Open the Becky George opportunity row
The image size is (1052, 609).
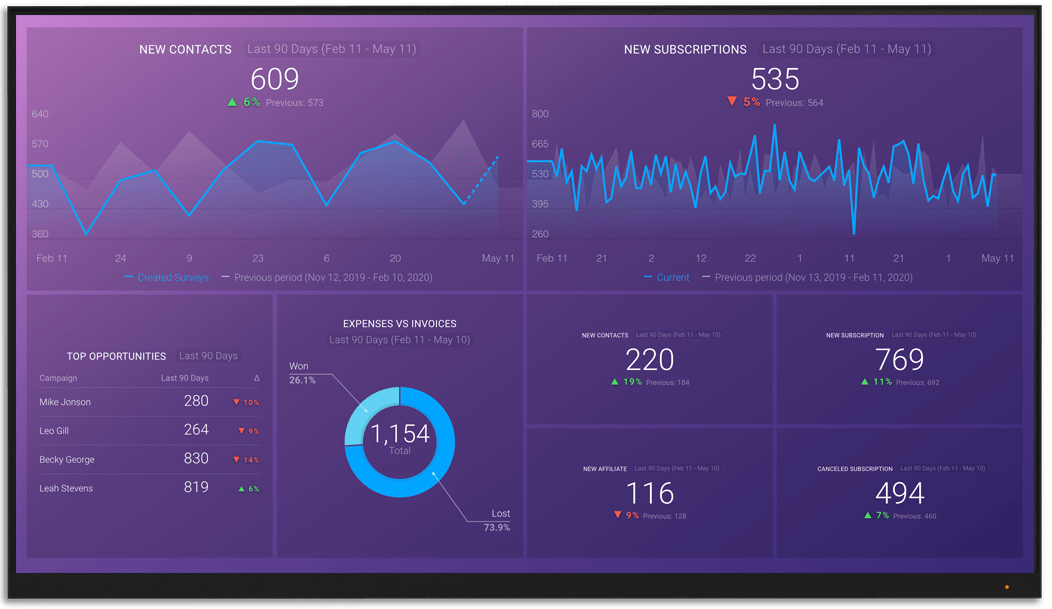67,460
